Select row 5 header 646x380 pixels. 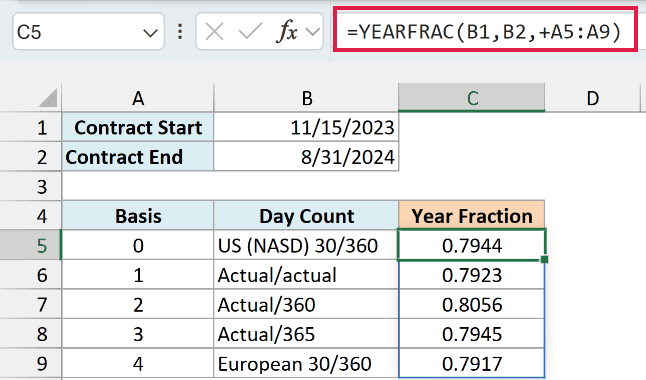click(x=31, y=245)
